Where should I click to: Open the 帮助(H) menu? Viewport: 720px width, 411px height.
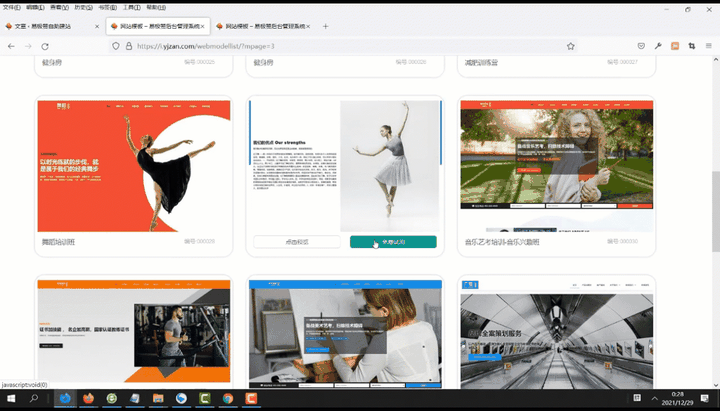coord(156,8)
